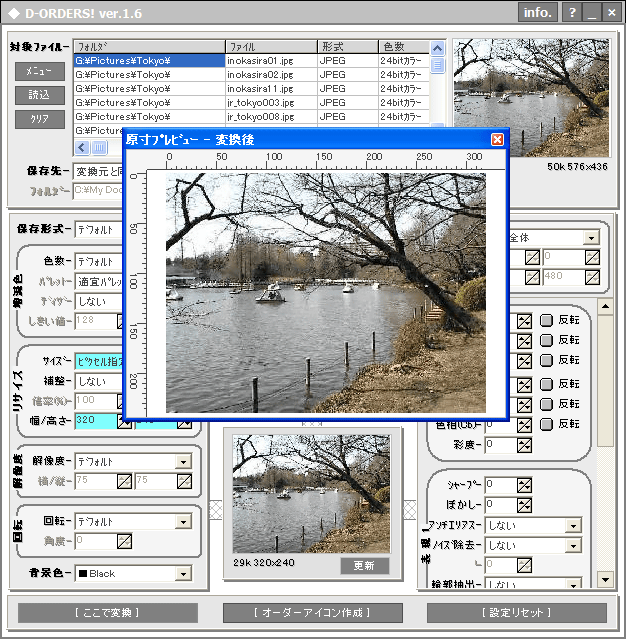
Task: Click the 読込 load button
Action: [40, 95]
